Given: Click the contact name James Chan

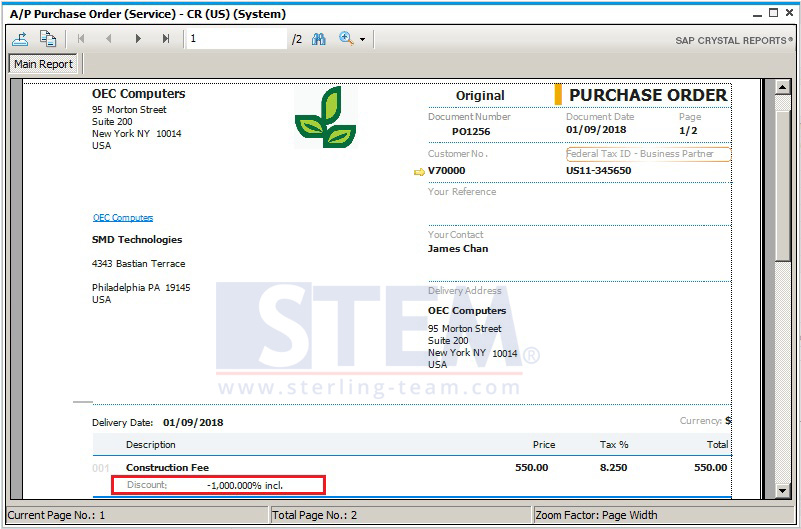Looking at the screenshot, I should point(458,249).
